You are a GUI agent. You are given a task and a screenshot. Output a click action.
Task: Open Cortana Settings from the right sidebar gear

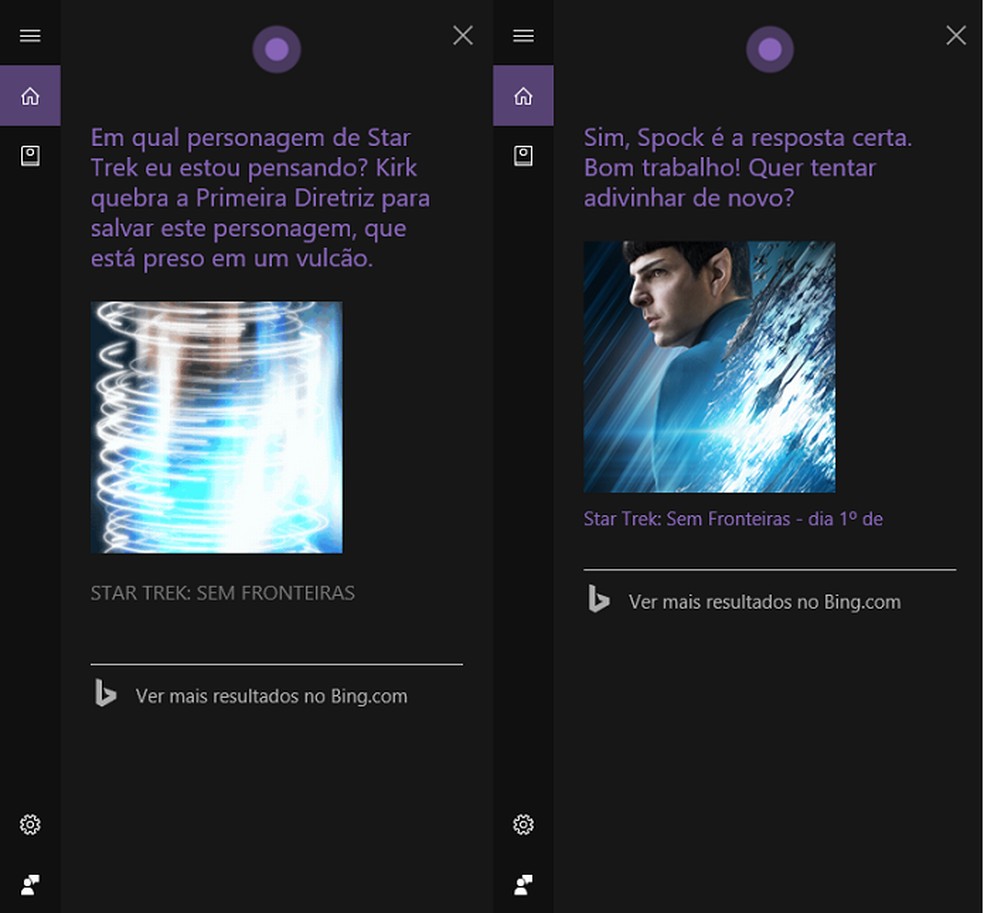coord(523,824)
